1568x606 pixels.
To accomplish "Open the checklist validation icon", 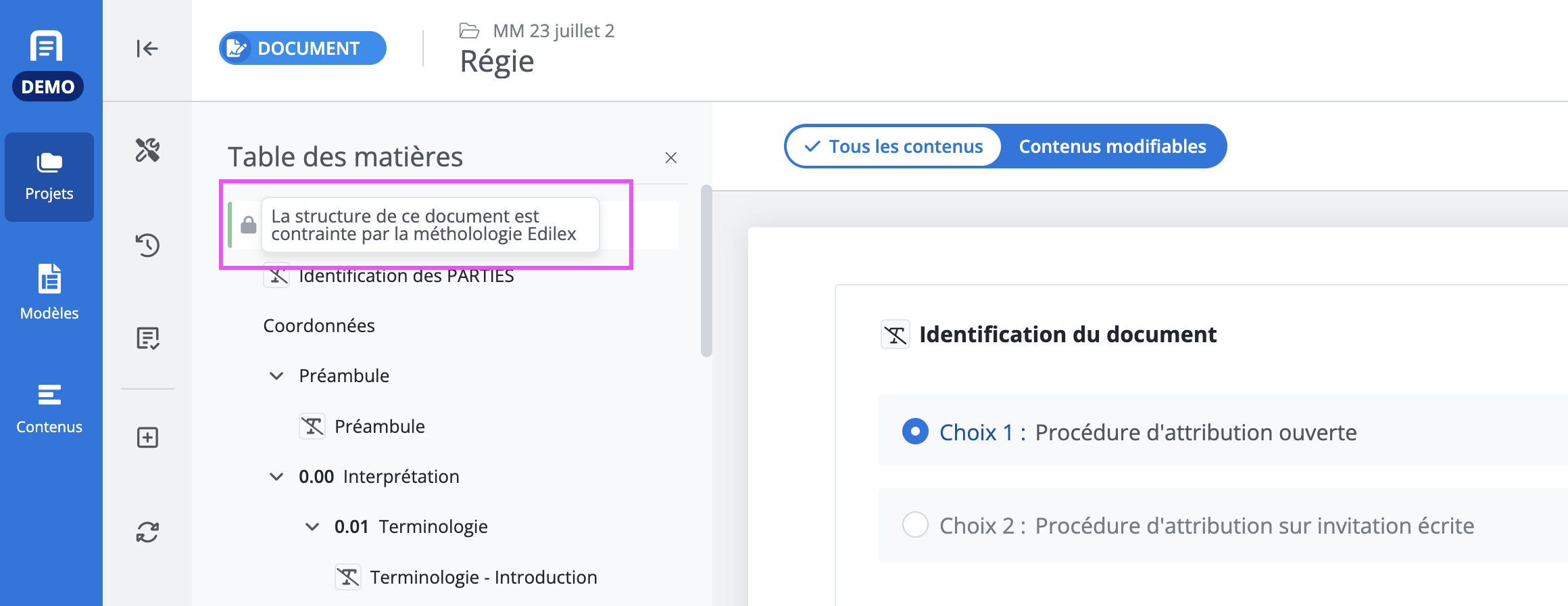I will (x=147, y=338).
